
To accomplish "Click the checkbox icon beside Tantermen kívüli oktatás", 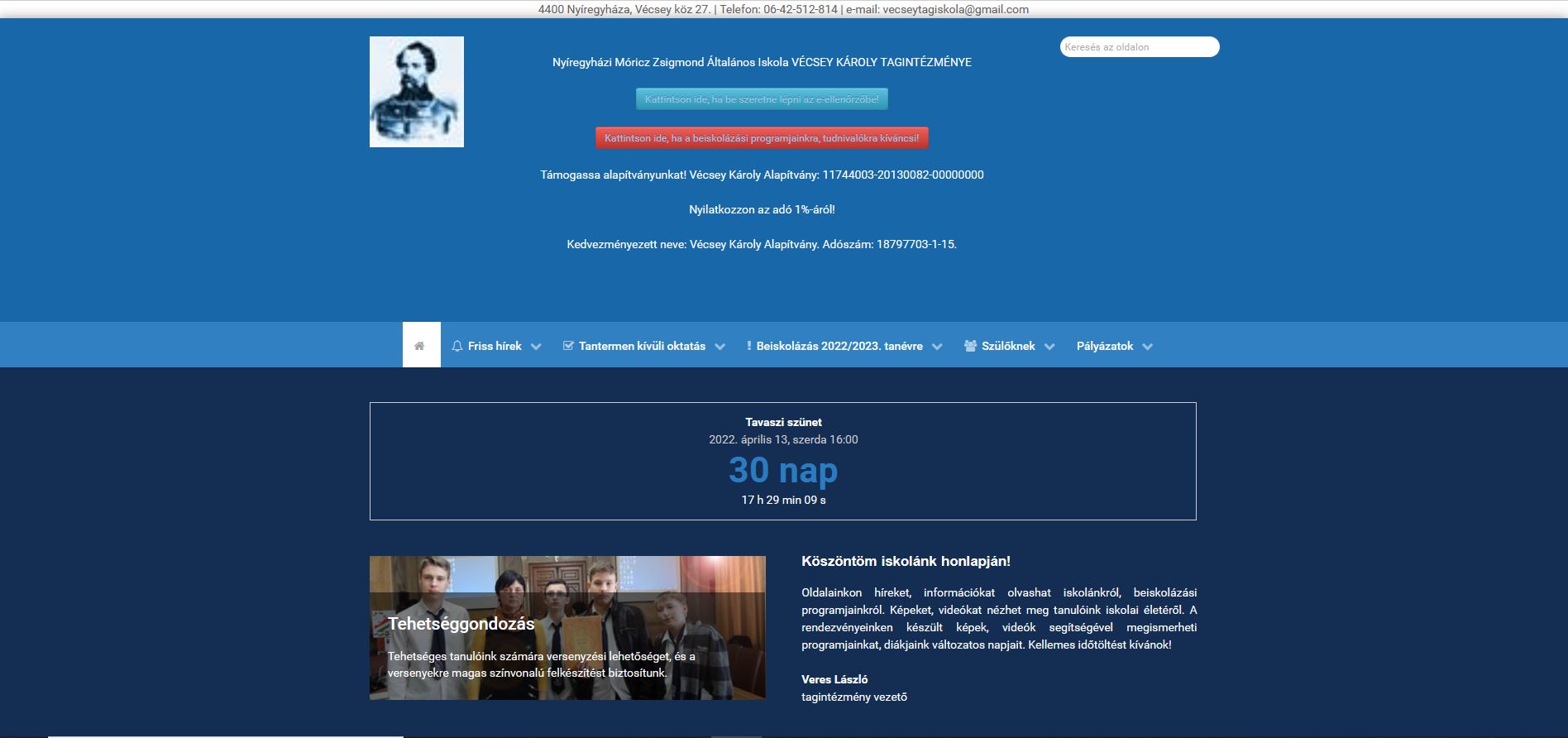I will (568, 346).
